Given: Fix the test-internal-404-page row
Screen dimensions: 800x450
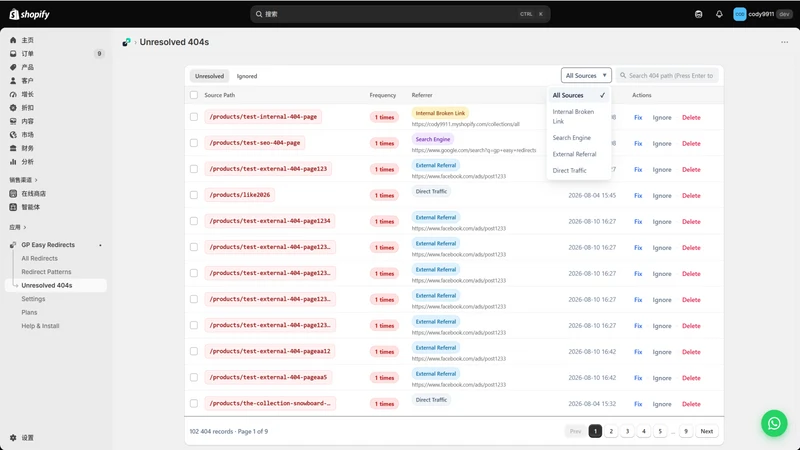Looking at the screenshot, I should [638, 117].
